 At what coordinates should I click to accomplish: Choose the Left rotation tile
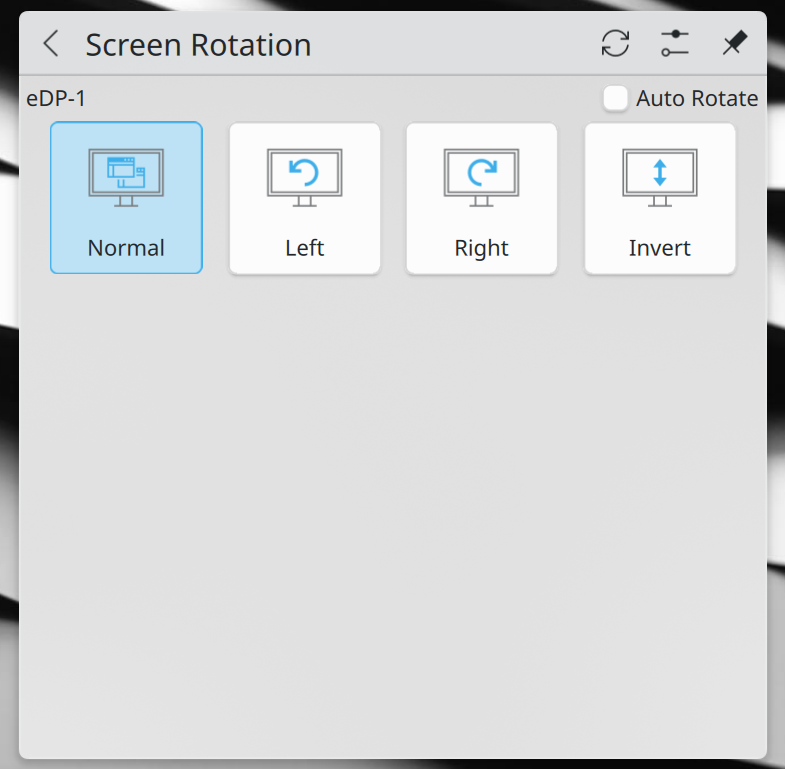click(x=304, y=198)
